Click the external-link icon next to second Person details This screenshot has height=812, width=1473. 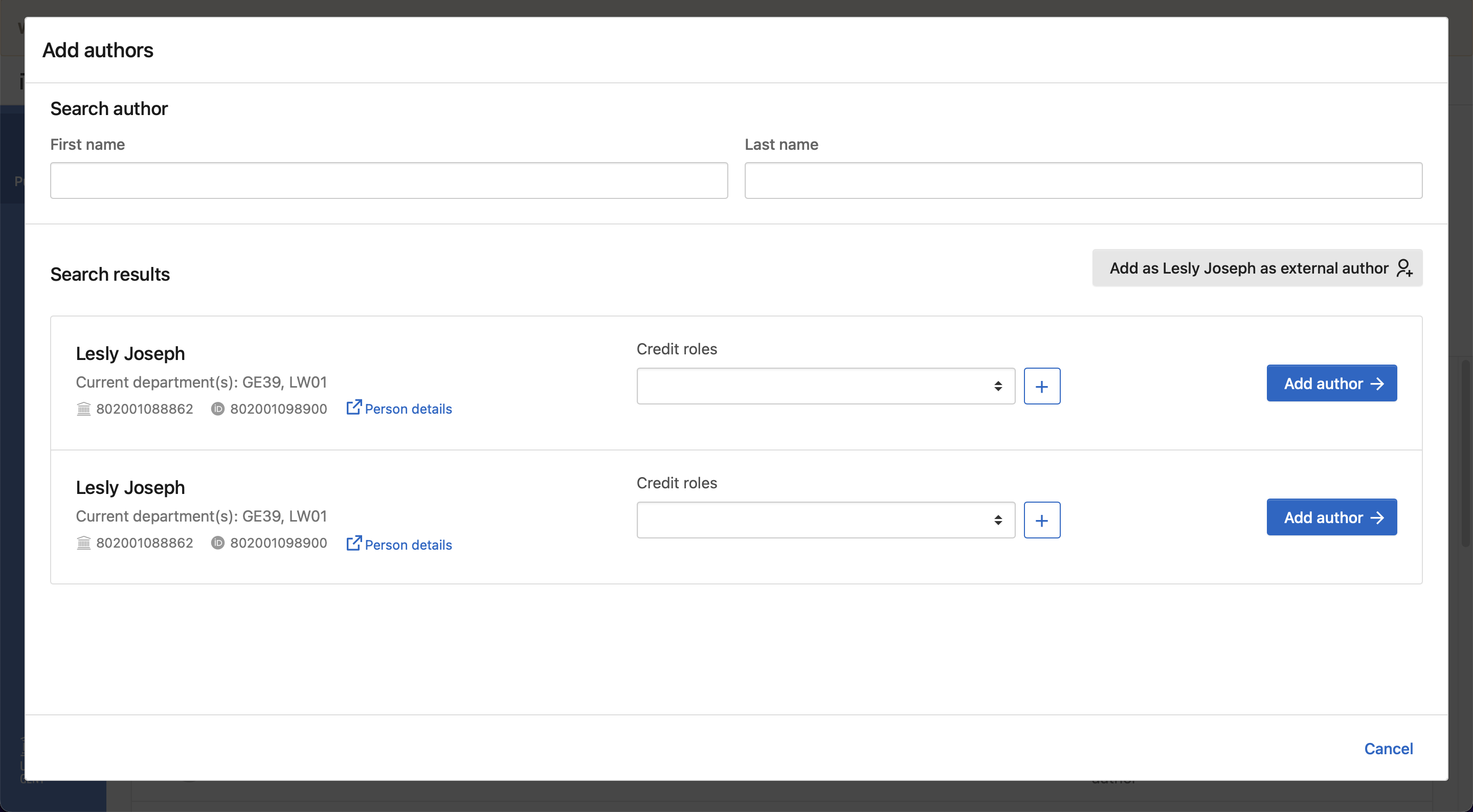tap(354, 543)
